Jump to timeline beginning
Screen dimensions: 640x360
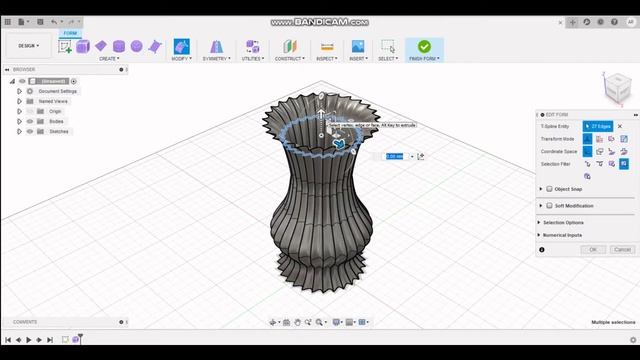pos(8,340)
